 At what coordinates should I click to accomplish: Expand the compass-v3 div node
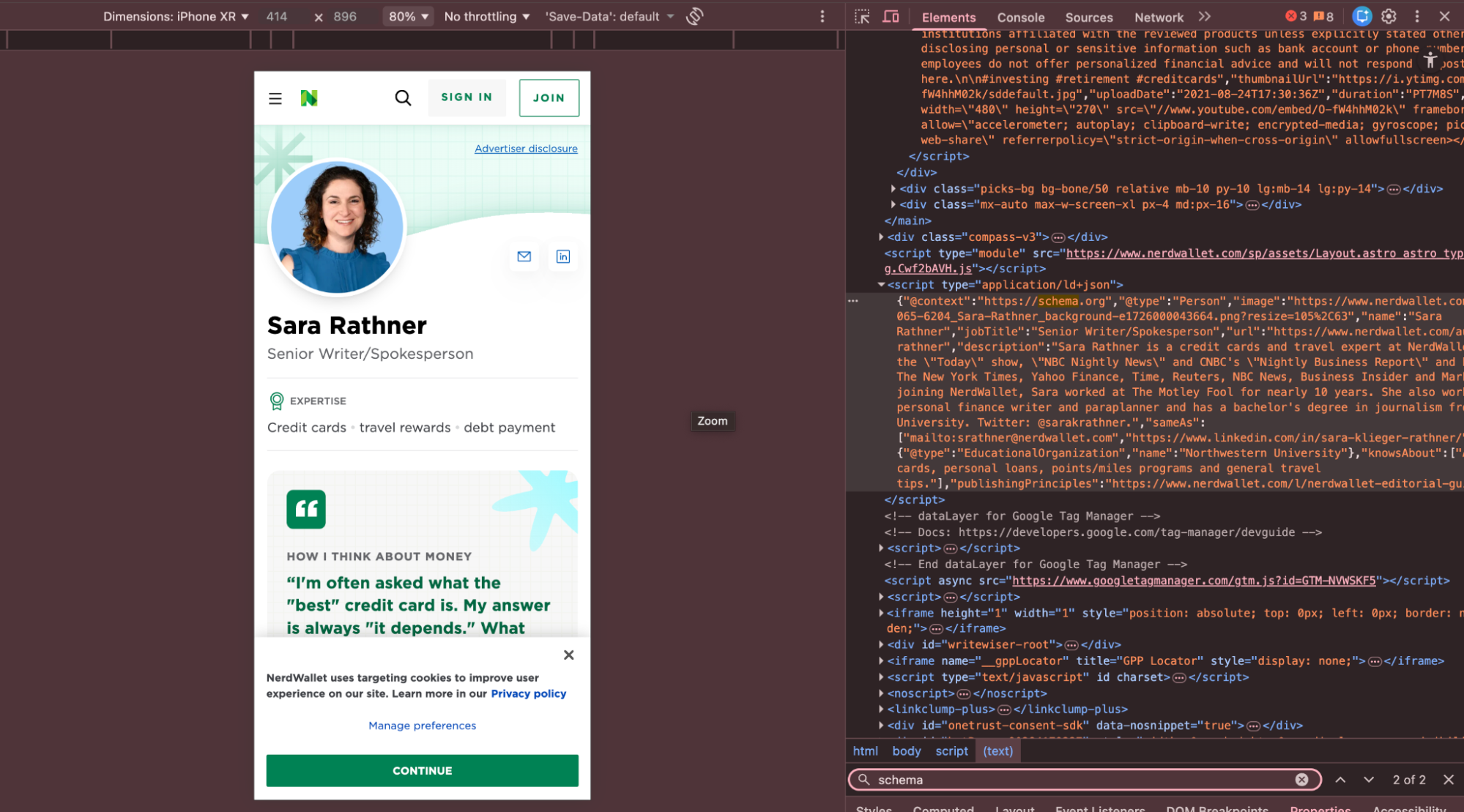pyautogui.click(x=881, y=237)
